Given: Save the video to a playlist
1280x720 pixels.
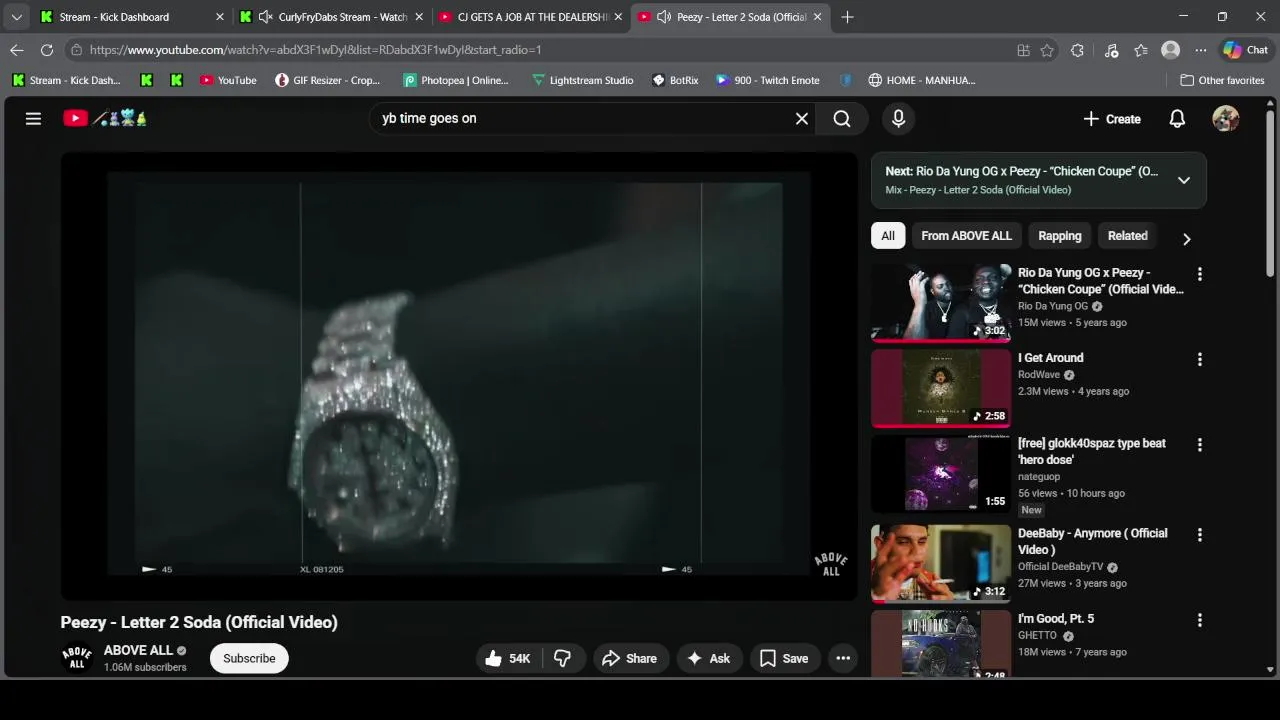Looking at the screenshot, I should point(785,658).
